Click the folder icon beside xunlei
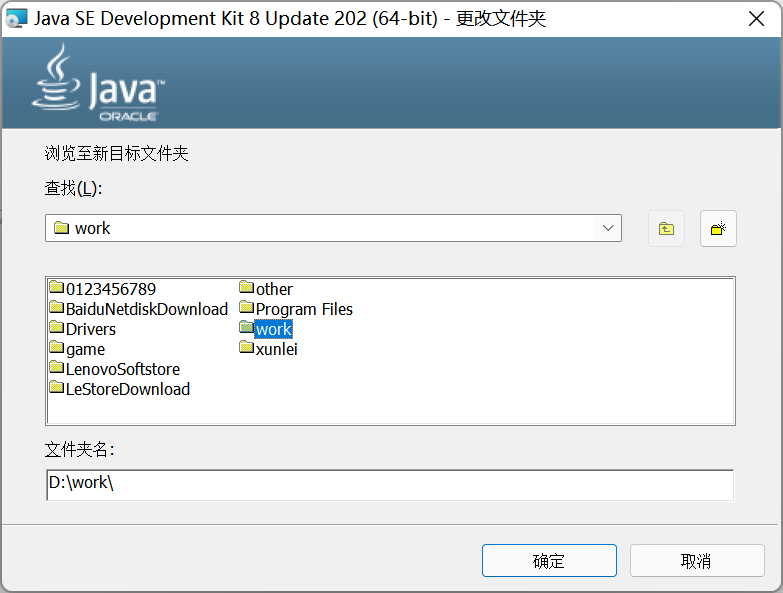This screenshot has width=783, height=593. (247, 347)
